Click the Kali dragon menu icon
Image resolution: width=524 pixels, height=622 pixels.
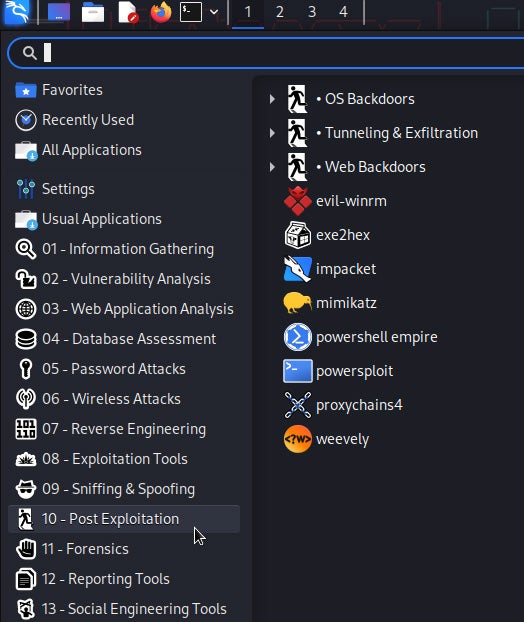17,12
